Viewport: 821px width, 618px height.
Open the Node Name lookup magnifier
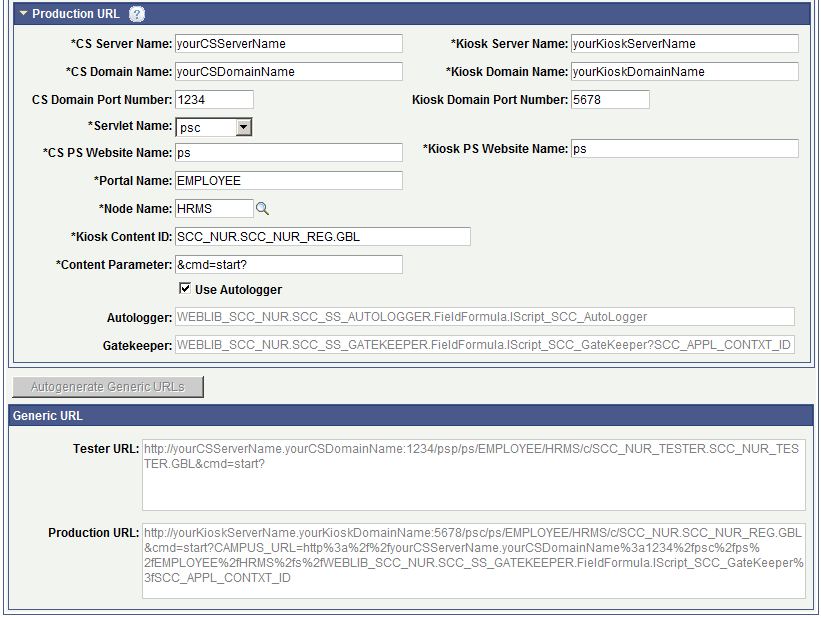262,208
